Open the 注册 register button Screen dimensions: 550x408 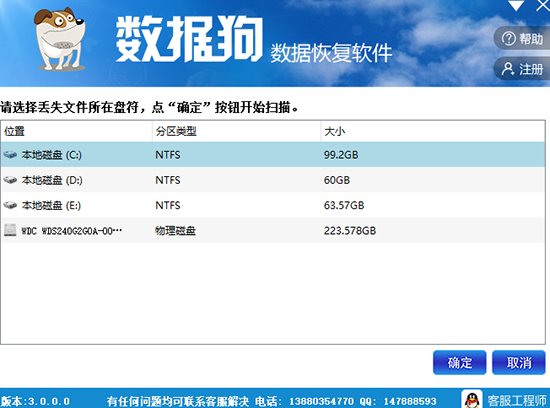[522, 69]
